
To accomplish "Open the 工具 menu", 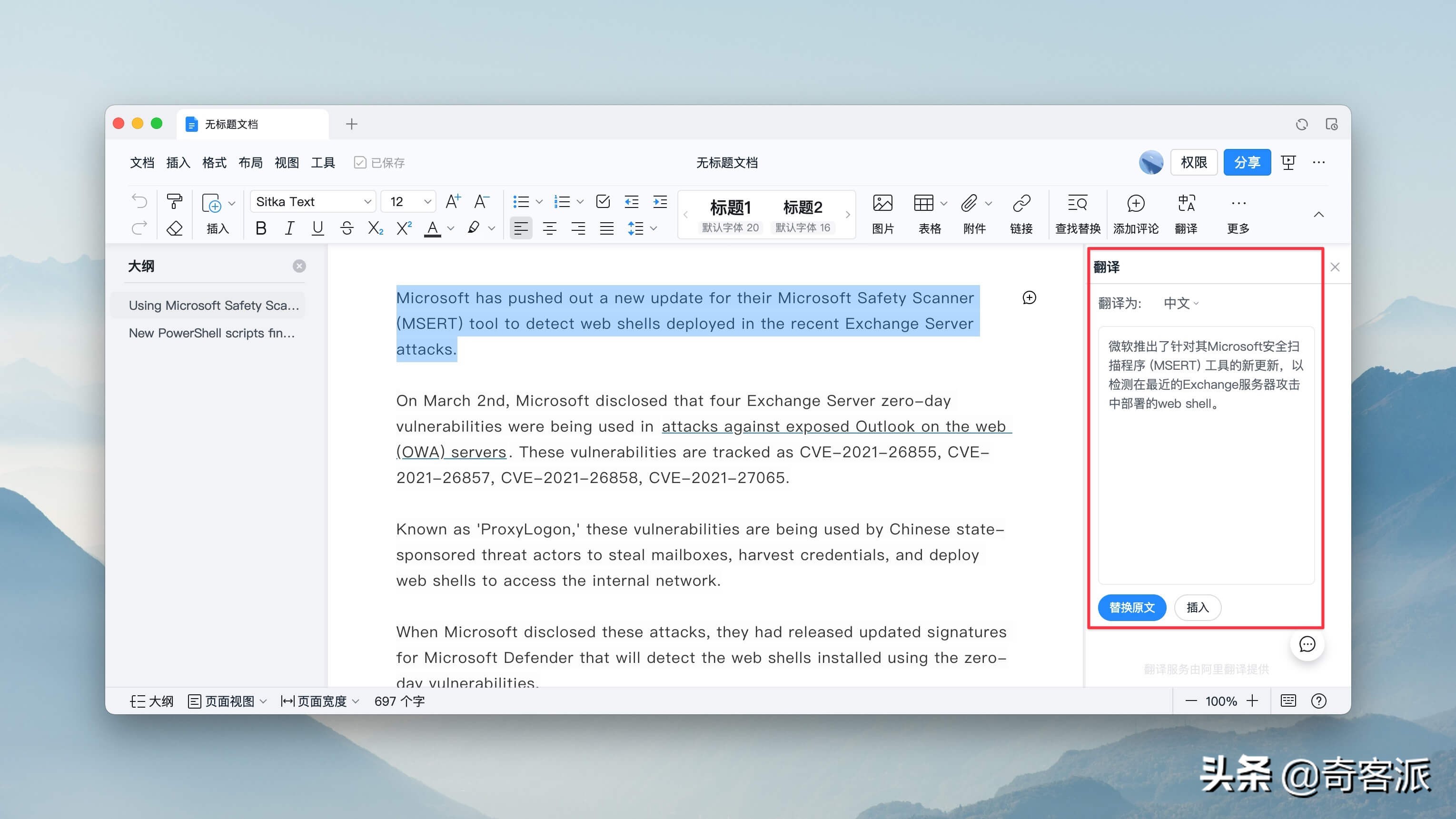I will (323, 163).
